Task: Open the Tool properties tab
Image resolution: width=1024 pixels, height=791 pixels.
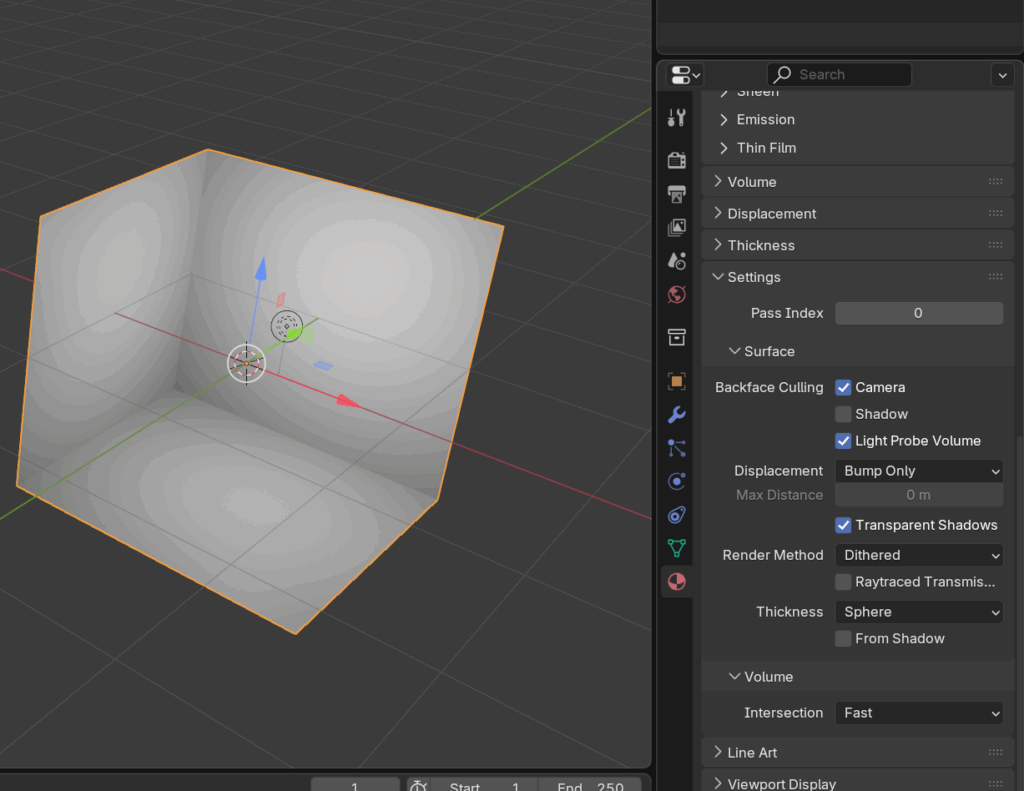Action: click(x=677, y=117)
